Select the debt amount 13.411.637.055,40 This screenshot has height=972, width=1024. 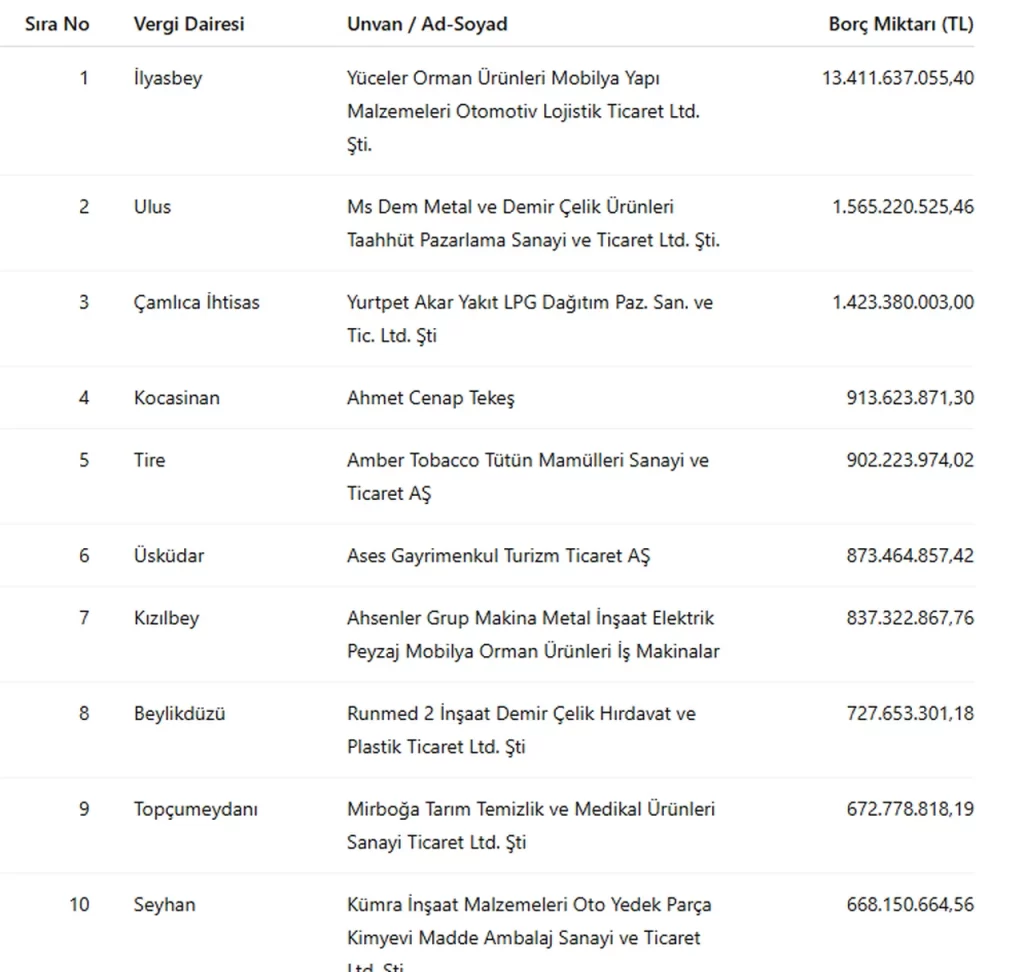click(897, 78)
